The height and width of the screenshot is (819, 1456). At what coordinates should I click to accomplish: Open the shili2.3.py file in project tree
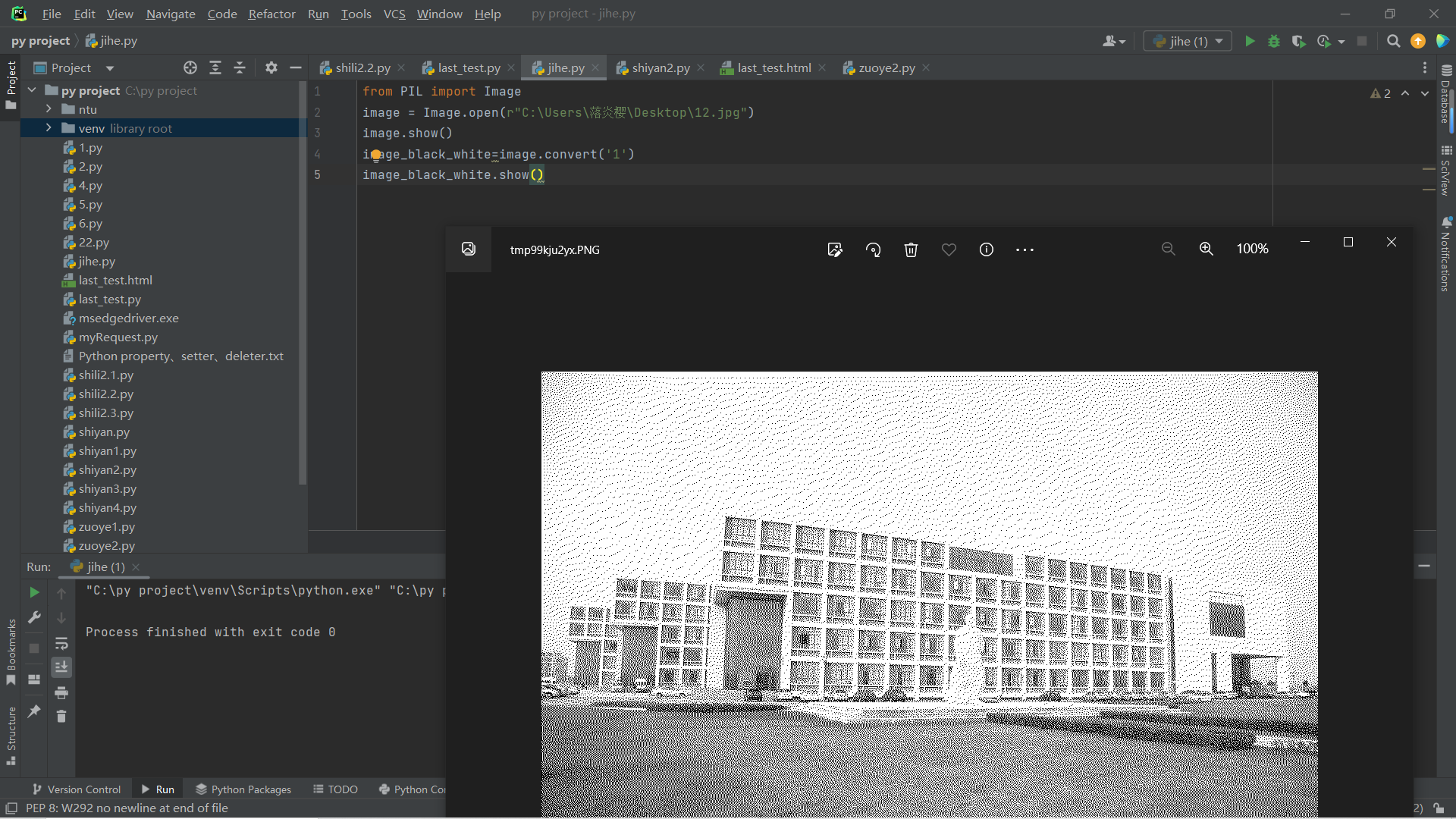(105, 413)
